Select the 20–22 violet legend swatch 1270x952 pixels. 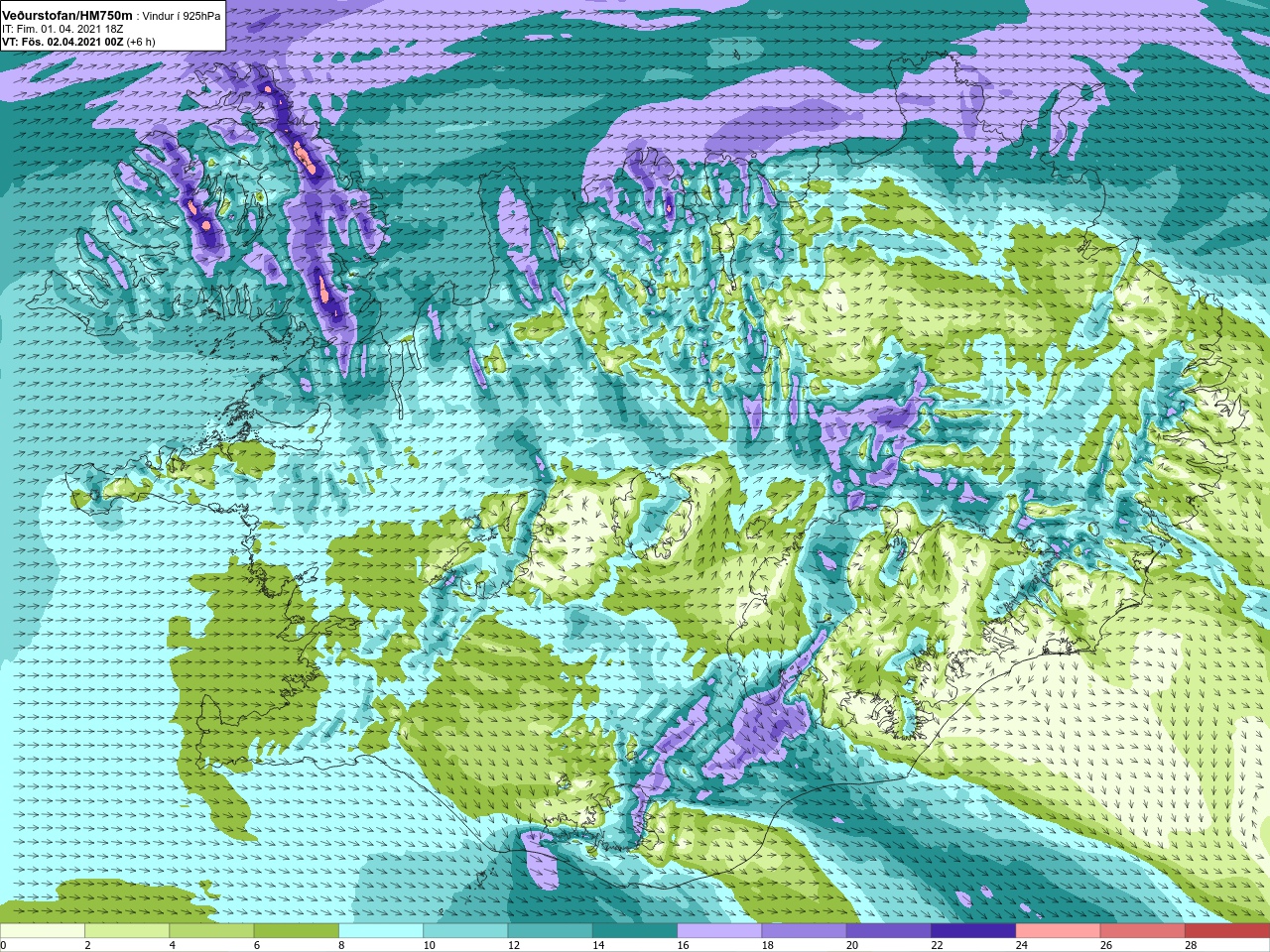(x=889, y=931)
